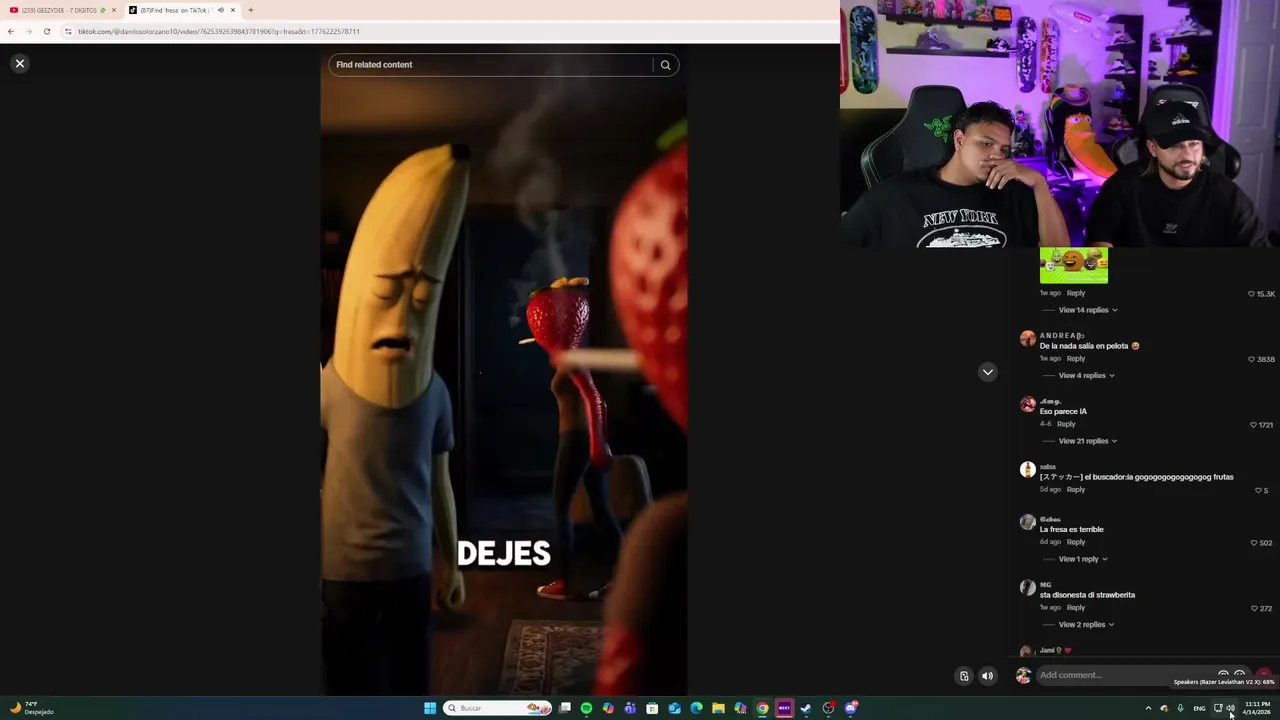Expand View 1 reply under La fresa es terrible
This screenshot has height=720, width=1280.
point(1083,559)
